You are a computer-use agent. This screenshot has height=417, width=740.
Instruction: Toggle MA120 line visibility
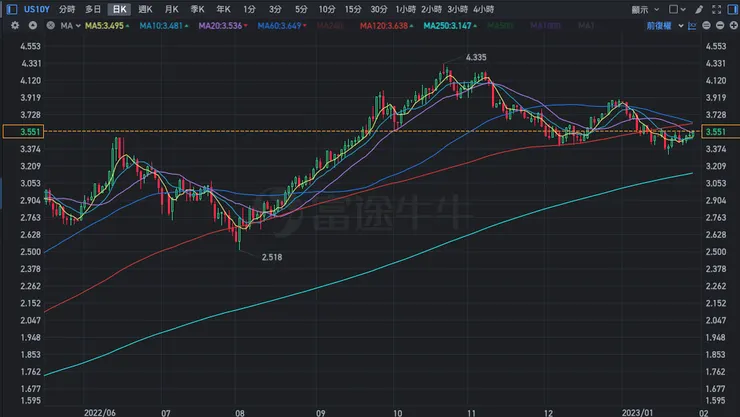[387, 25]
